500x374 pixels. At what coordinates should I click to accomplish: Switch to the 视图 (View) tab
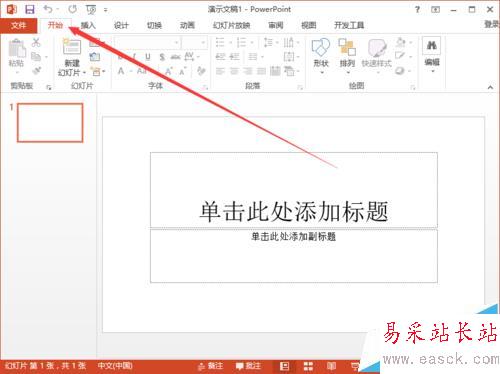pos(308,25)
